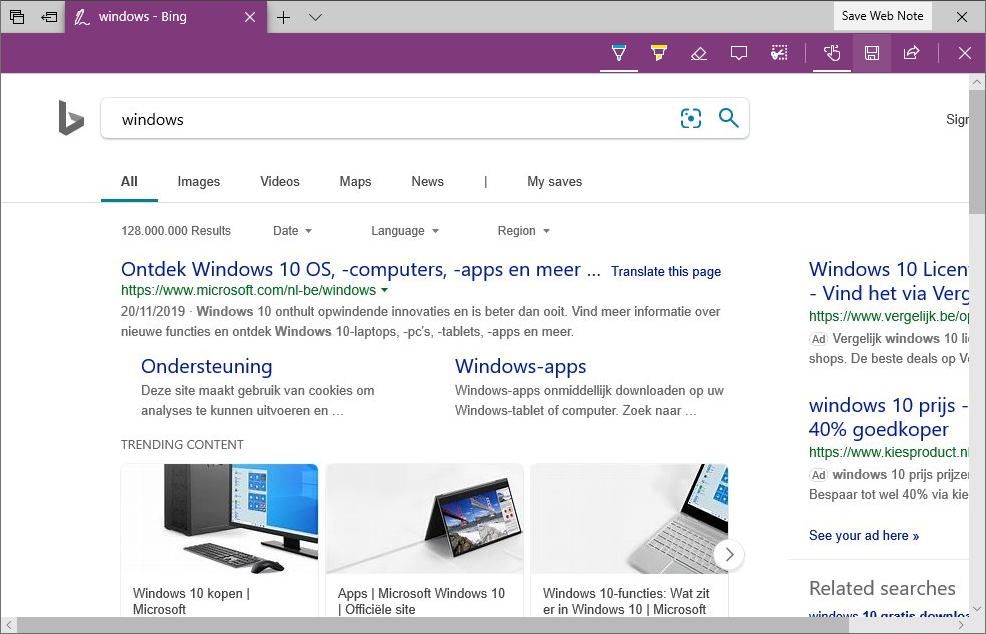Open 'Apps | Microsoft Windows 10' card title

pos(421,601)
